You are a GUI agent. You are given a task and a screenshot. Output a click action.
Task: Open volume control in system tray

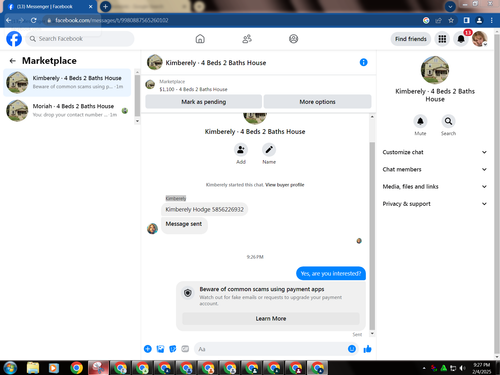(462, 368)
